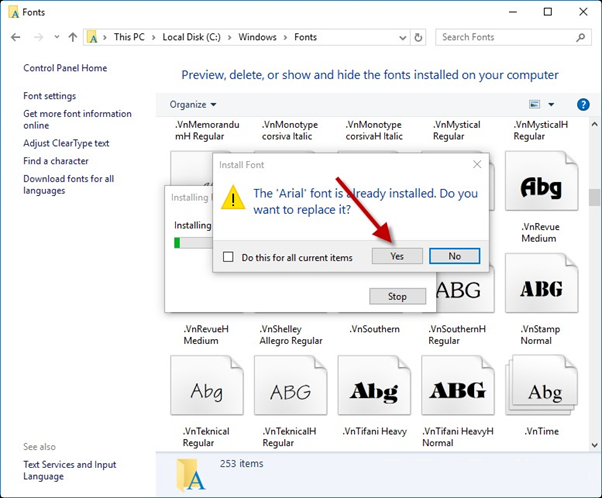Change view with the view icon
The height and width of the screenshot is (498, 602).
pos(534,104)
